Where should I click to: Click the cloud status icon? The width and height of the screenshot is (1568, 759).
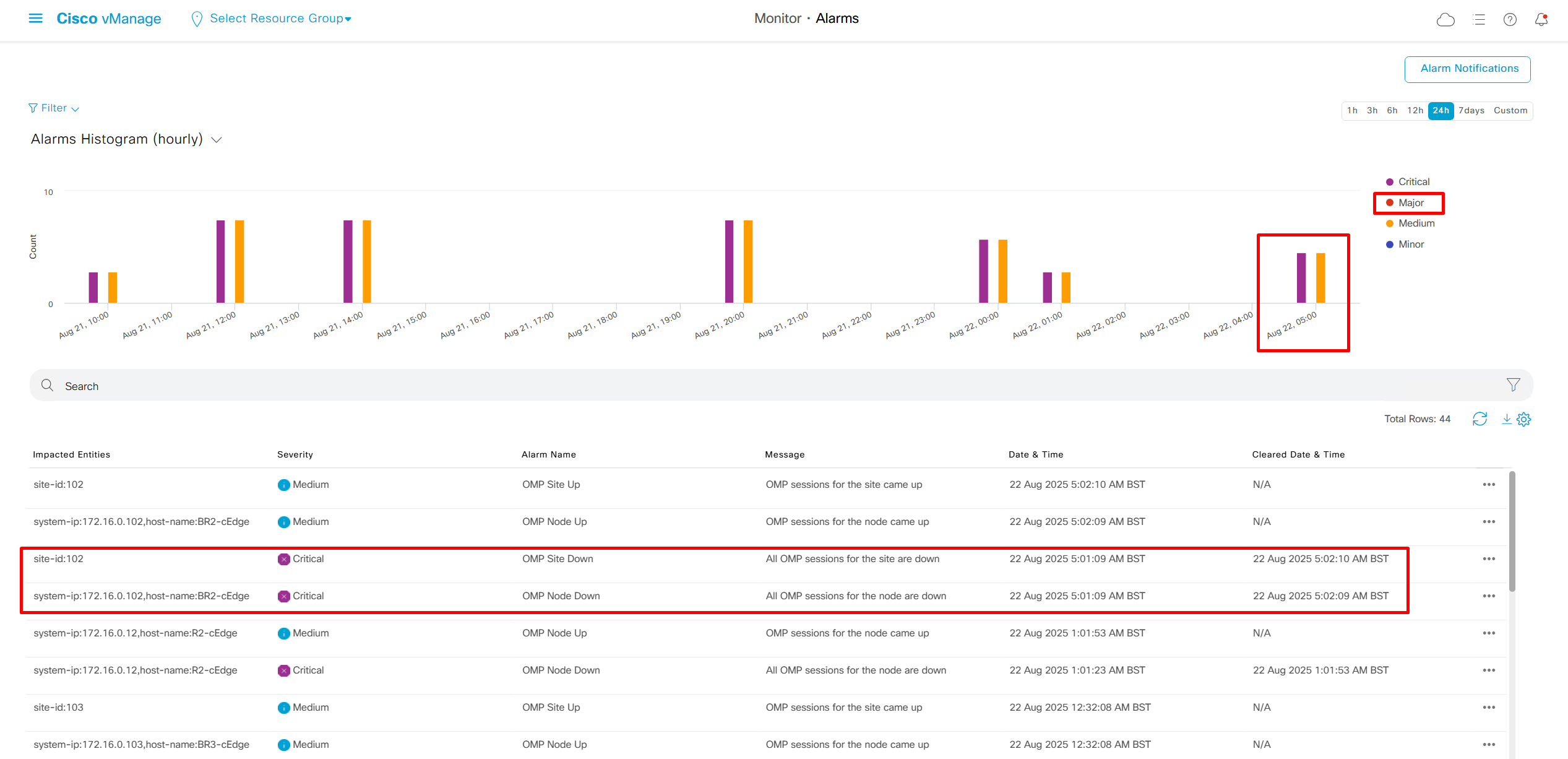(1445, 20)
